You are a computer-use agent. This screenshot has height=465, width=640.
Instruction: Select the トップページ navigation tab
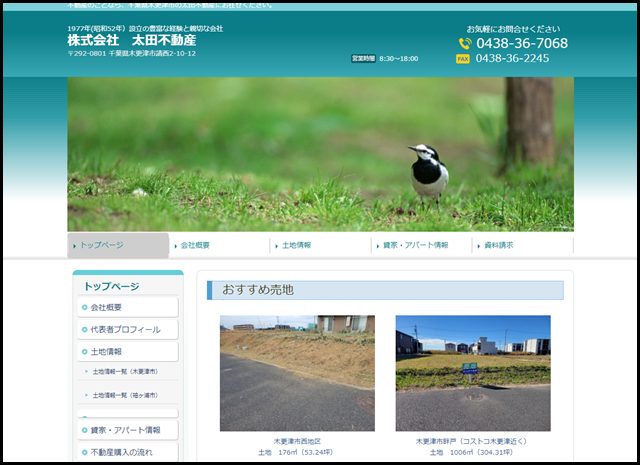click(x=118, y=245)
